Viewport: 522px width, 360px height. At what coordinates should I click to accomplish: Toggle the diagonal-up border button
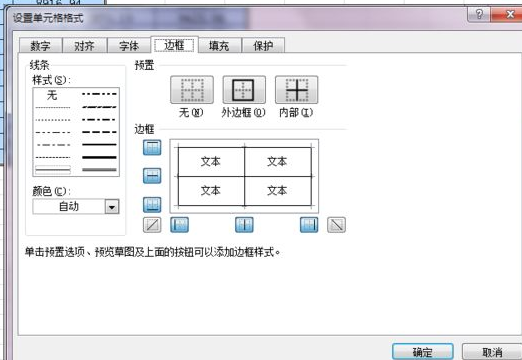tap(152, 225)
